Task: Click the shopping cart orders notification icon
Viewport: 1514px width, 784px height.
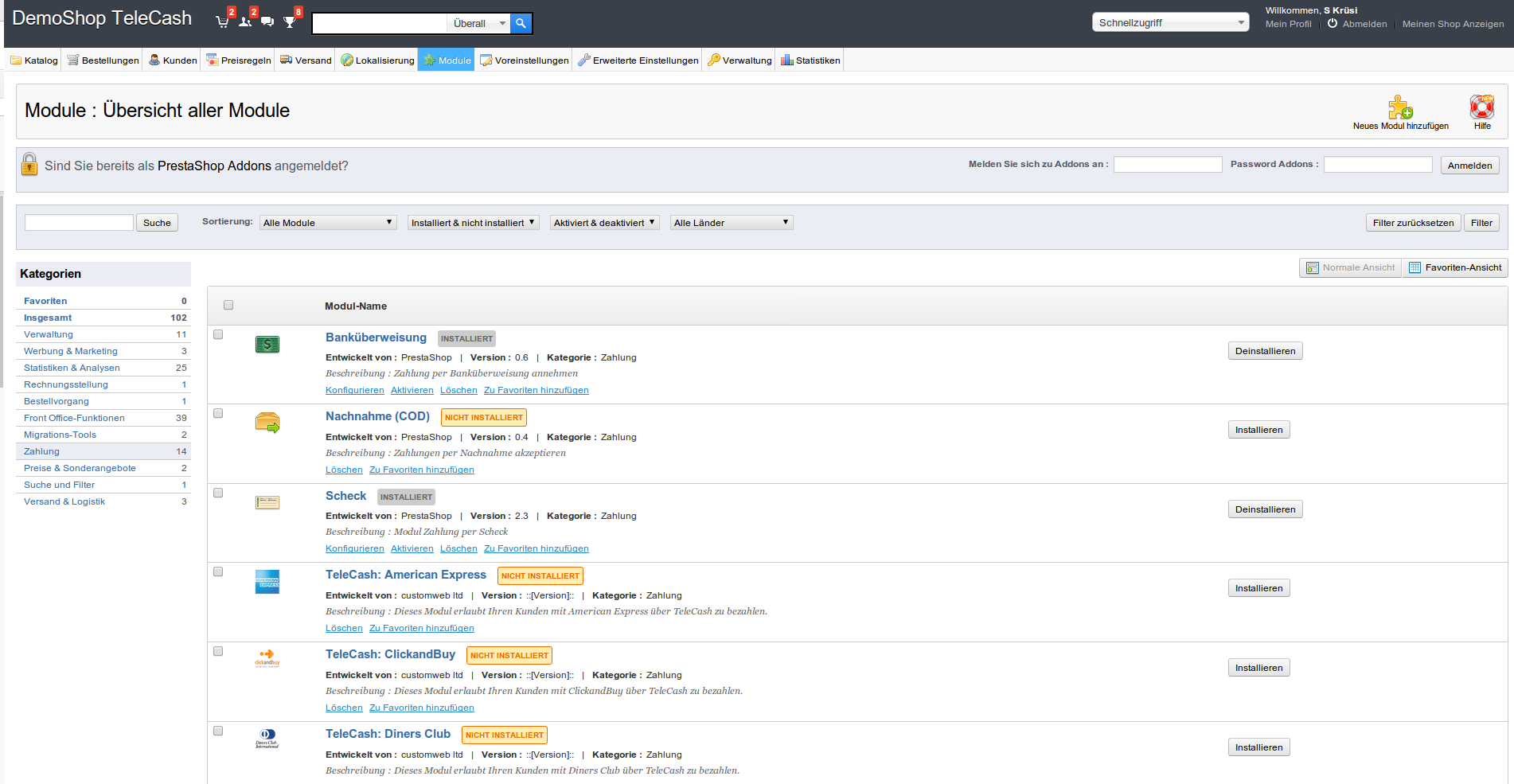Action: coord(223,21)
